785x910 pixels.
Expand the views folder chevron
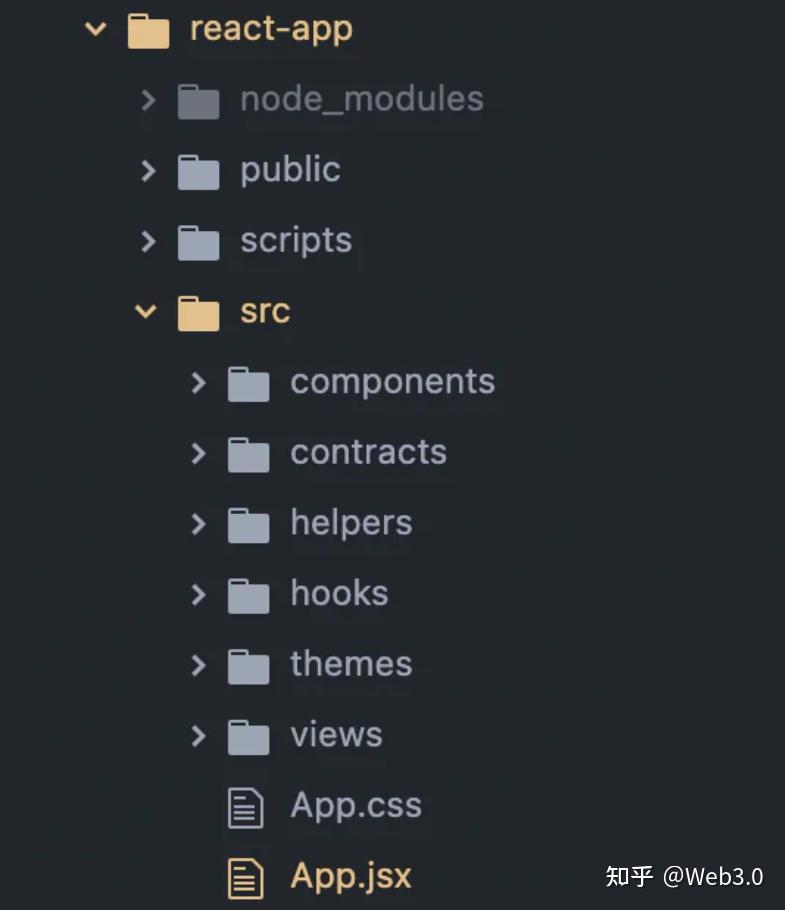(198, 737)
